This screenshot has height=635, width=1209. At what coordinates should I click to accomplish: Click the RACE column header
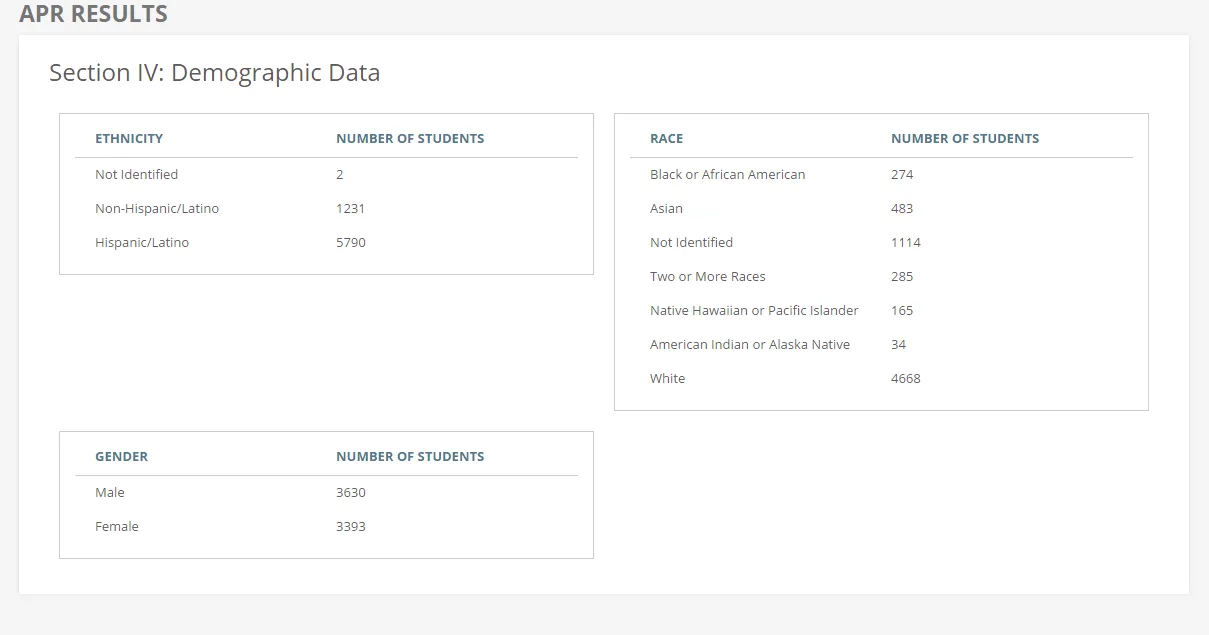pos(666,139)
